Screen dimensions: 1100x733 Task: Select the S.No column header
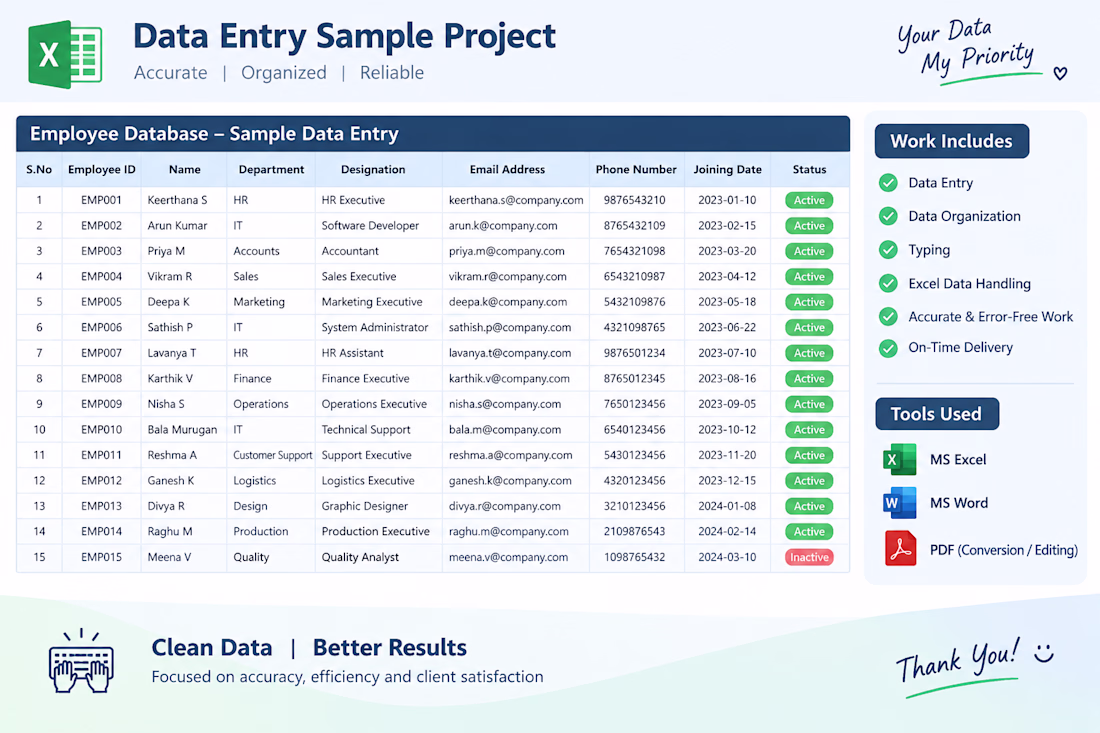tap(39, 170)
